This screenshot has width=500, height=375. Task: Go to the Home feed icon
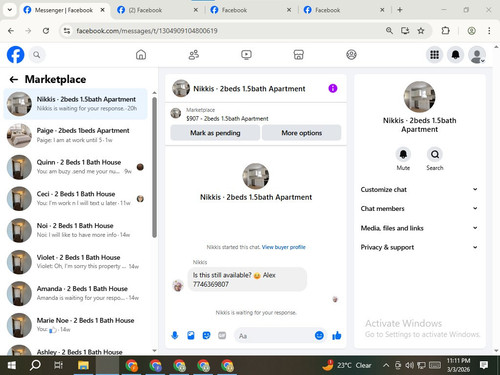pos(141,55)
